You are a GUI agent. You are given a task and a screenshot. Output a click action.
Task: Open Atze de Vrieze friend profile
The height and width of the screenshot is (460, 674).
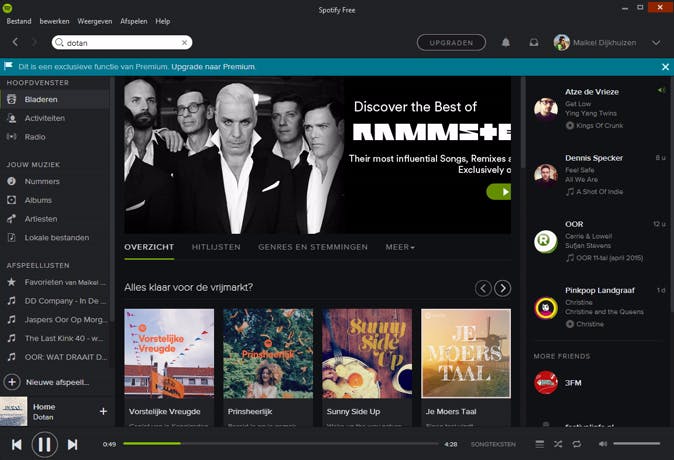pyautogui.click(x=592, y=92)
